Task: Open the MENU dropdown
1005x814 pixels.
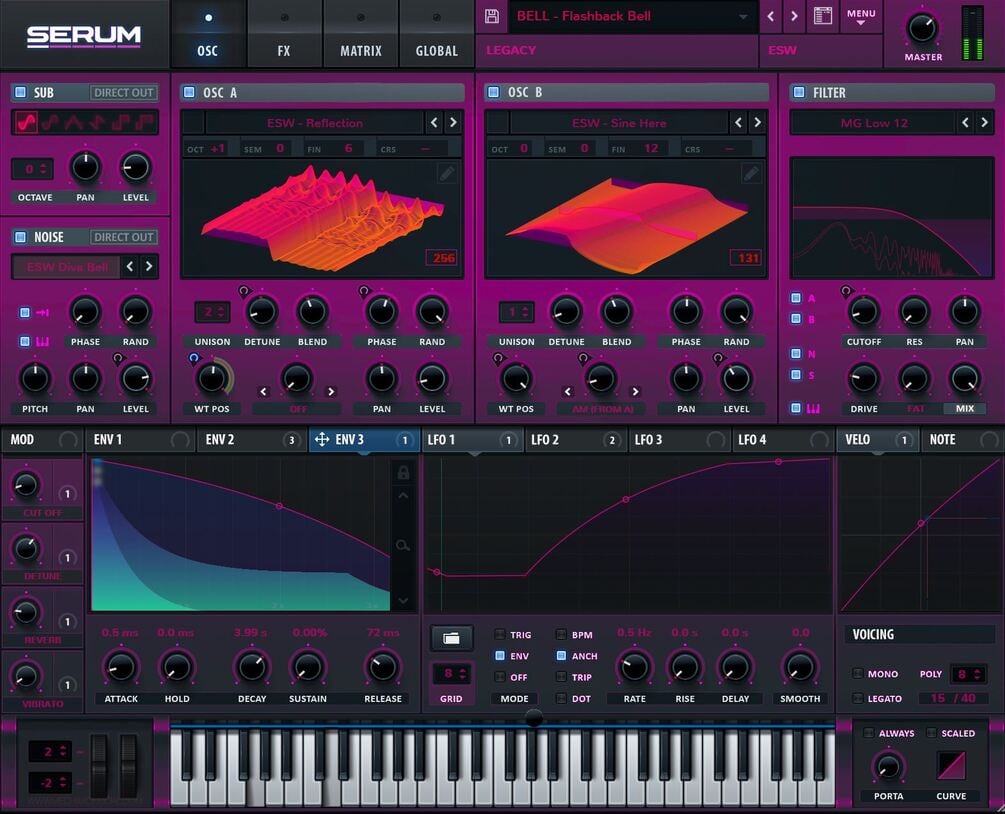Action: coord(861,17)
